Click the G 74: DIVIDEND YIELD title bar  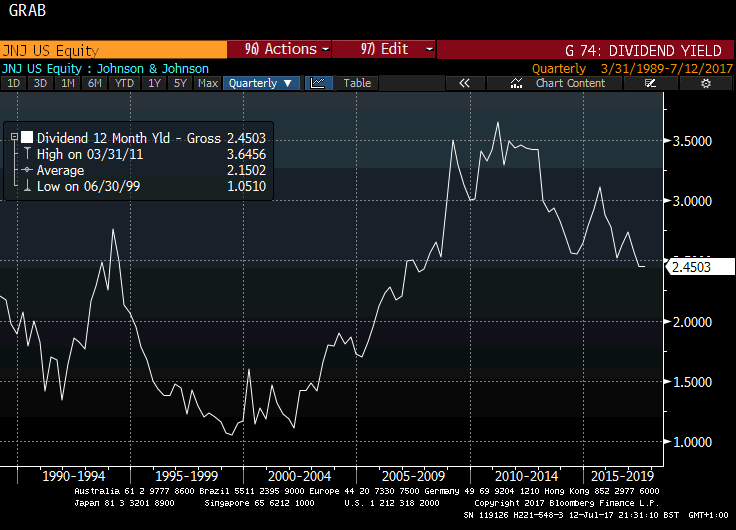[x=585, y=50]
